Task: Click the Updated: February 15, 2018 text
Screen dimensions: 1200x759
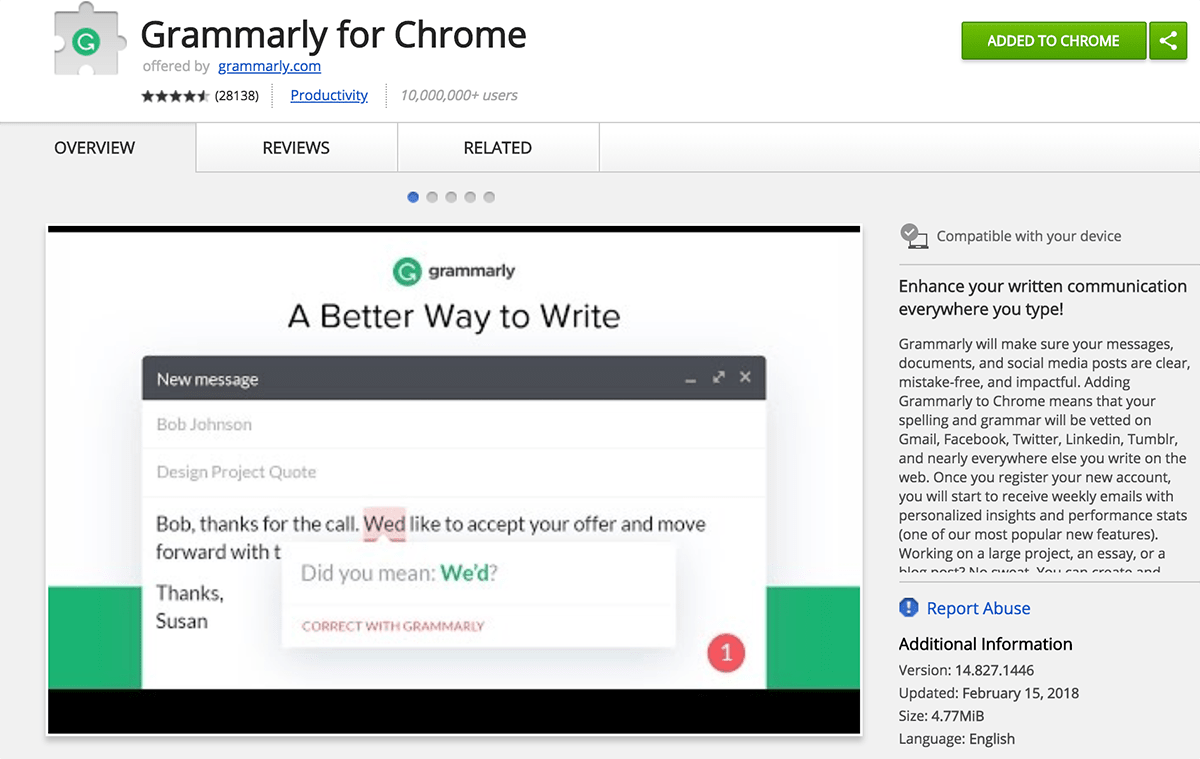Action: pos(989,693)
